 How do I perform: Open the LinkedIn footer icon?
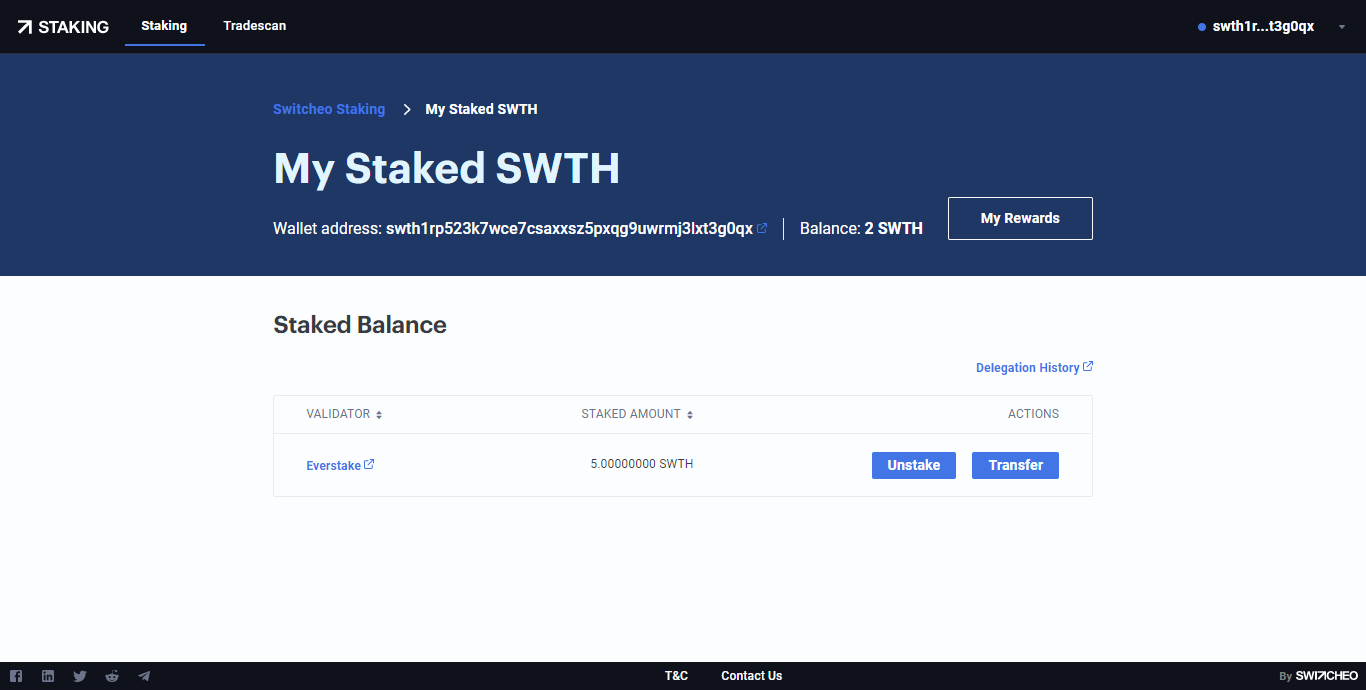coord(48,676)
